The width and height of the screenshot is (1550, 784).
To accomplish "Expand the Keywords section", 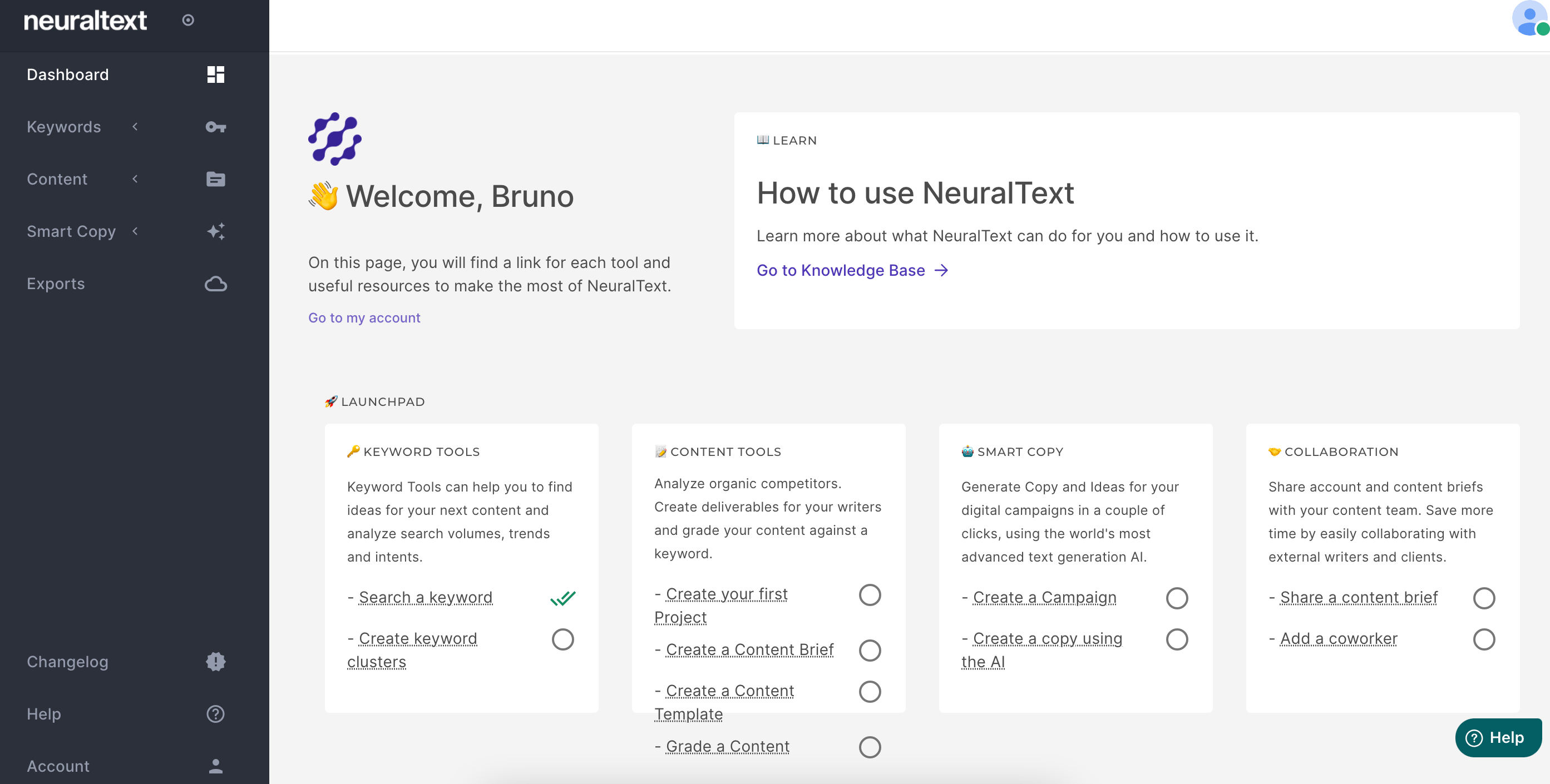I will (135, 127).
